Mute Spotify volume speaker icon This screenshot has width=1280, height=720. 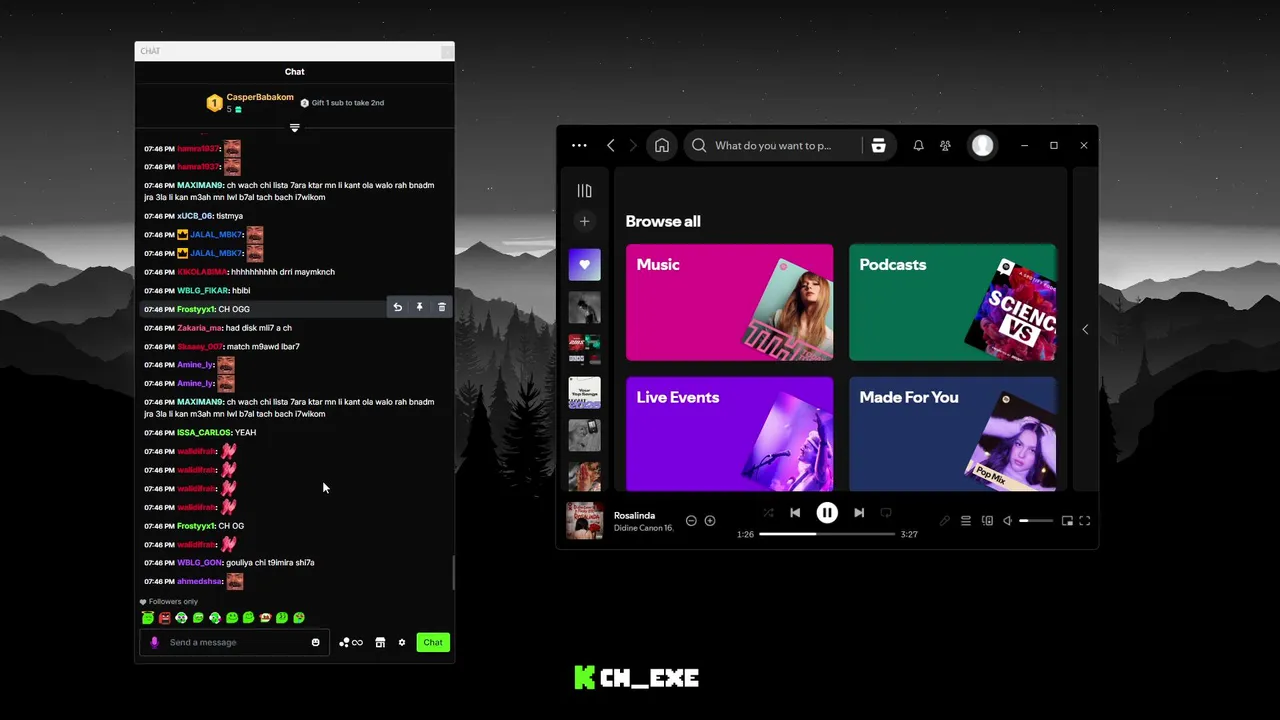coord(1007,521)
